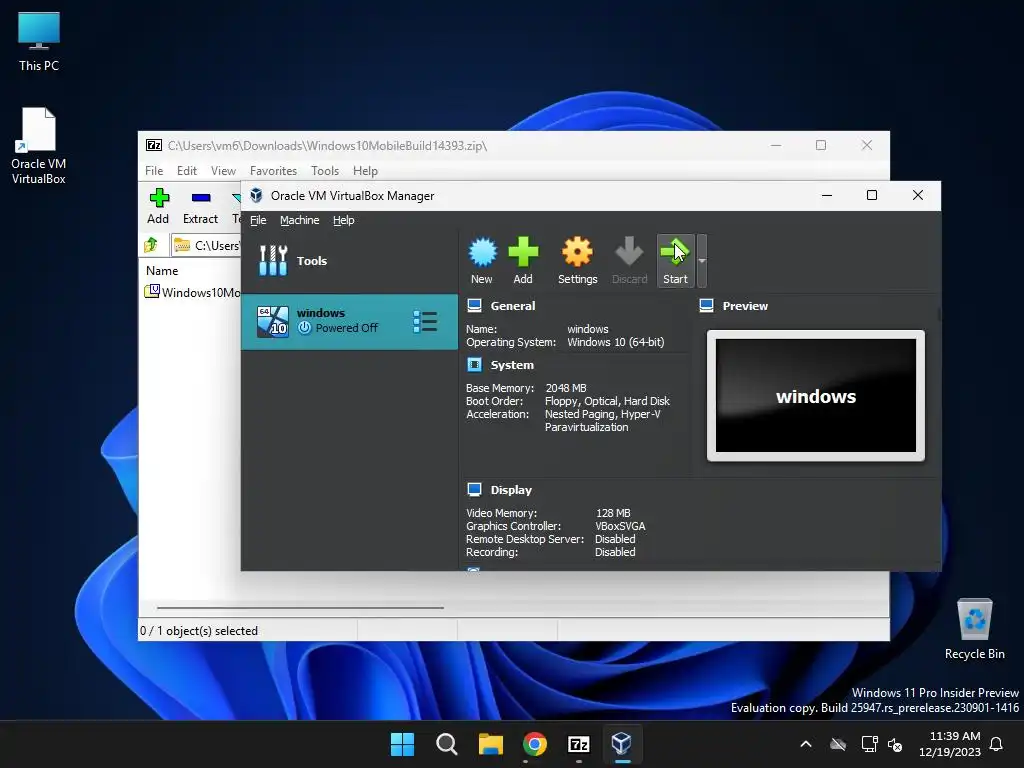Image resolution: width=1024 pixels, height=768 pixels.
Task: Click the 7-Zip taskbar icon
Action: [x=579, y=744]
